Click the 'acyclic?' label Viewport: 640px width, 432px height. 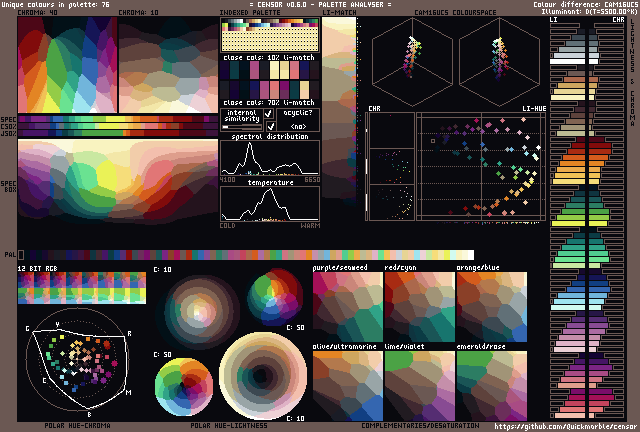point(298,113)
